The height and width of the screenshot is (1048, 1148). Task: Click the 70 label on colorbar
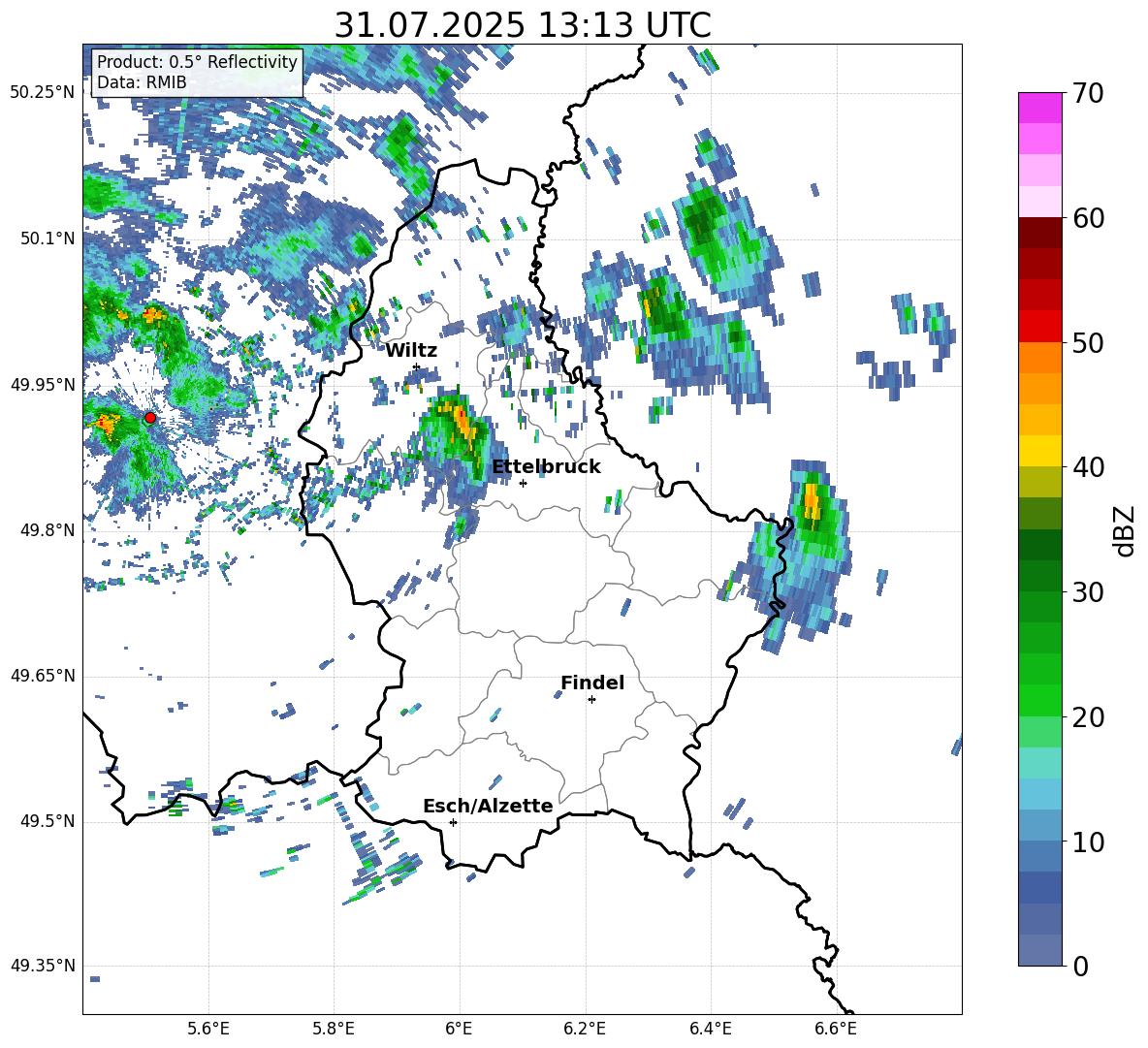[x=1088, y=94]
